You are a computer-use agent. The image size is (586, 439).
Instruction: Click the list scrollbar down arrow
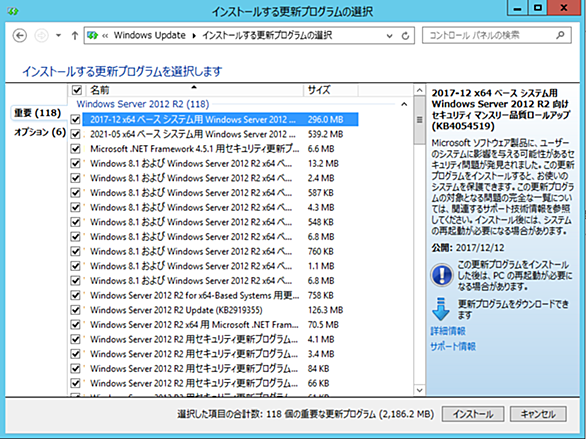pos(419,390)
